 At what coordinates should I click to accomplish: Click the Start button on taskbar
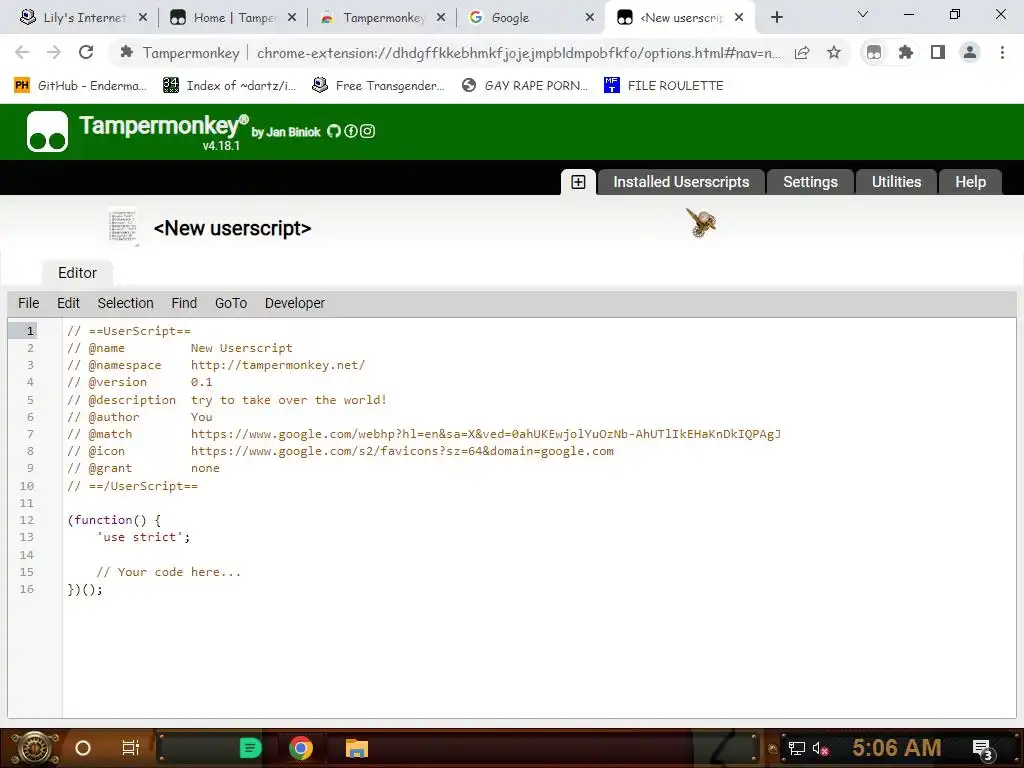pos(35,748)
